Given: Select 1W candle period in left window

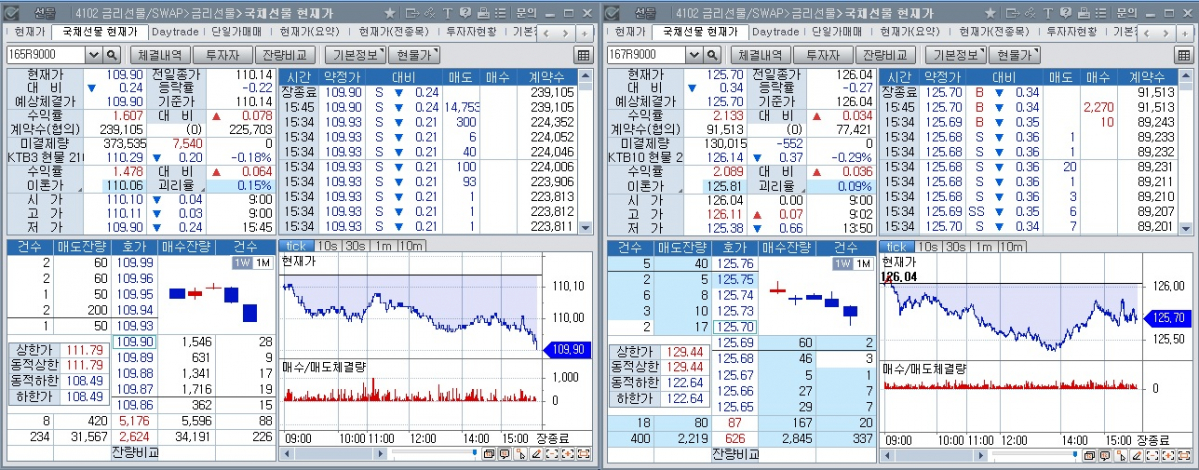Looking at the screenshot, I should pyautogui.click(x=242, y=263).
